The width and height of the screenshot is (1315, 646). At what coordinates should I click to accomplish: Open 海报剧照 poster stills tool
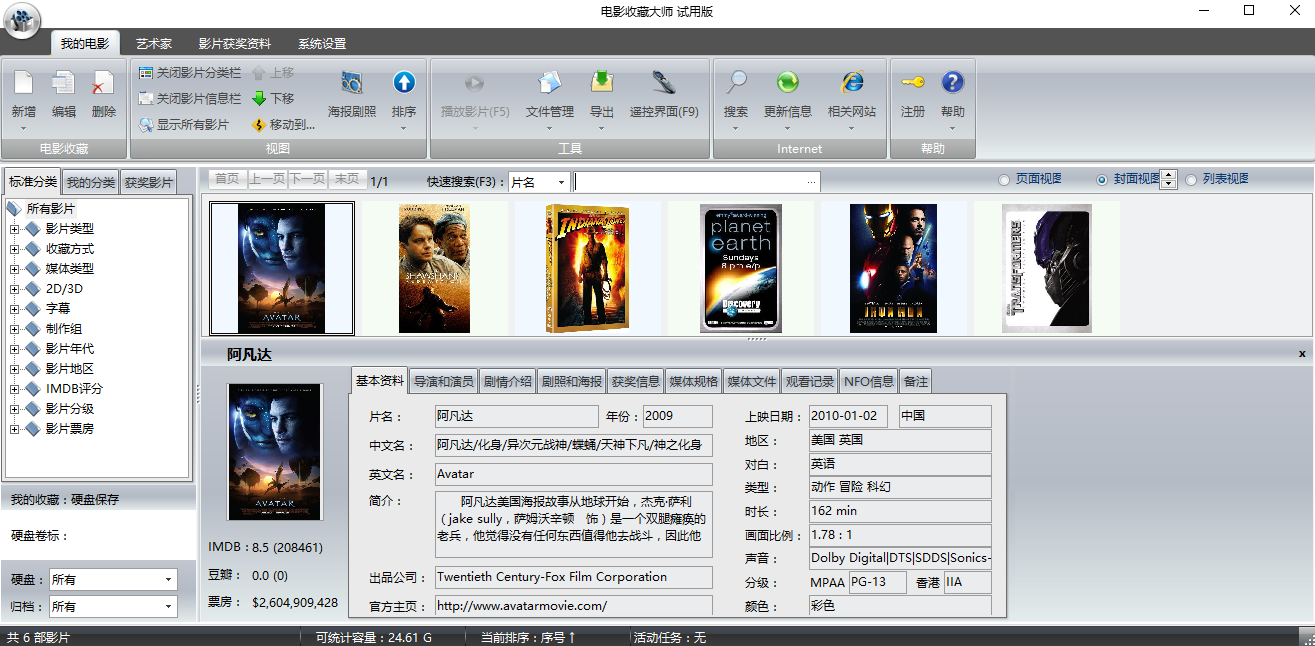[x=352, y=84]
